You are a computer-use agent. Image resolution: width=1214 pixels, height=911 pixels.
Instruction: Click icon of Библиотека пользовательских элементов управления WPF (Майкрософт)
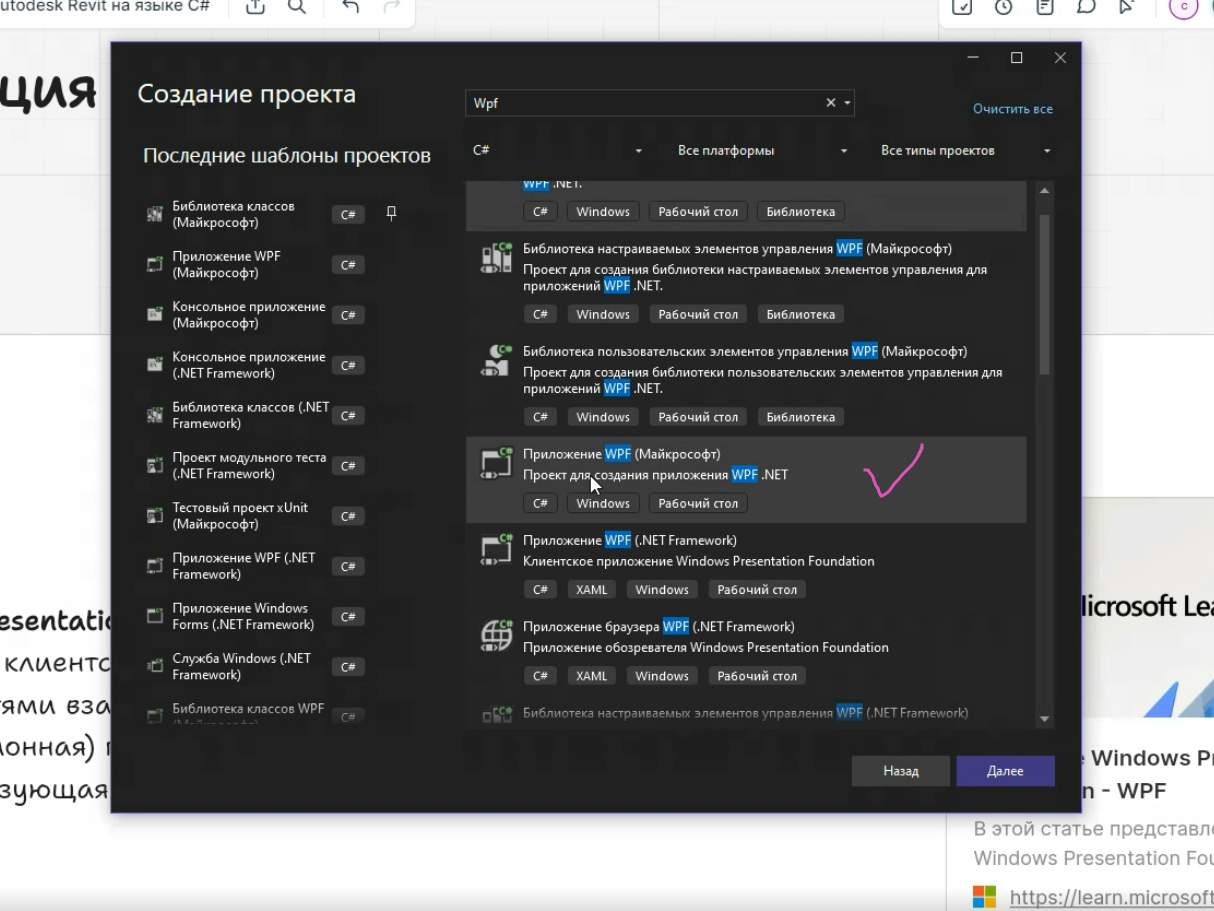tap(496, 361)
